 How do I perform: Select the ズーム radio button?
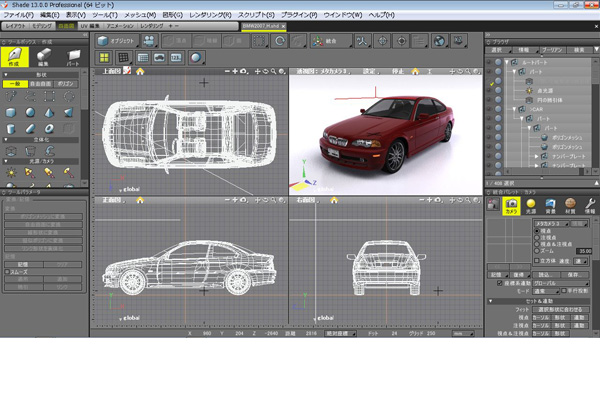click(x=537, y=251)
